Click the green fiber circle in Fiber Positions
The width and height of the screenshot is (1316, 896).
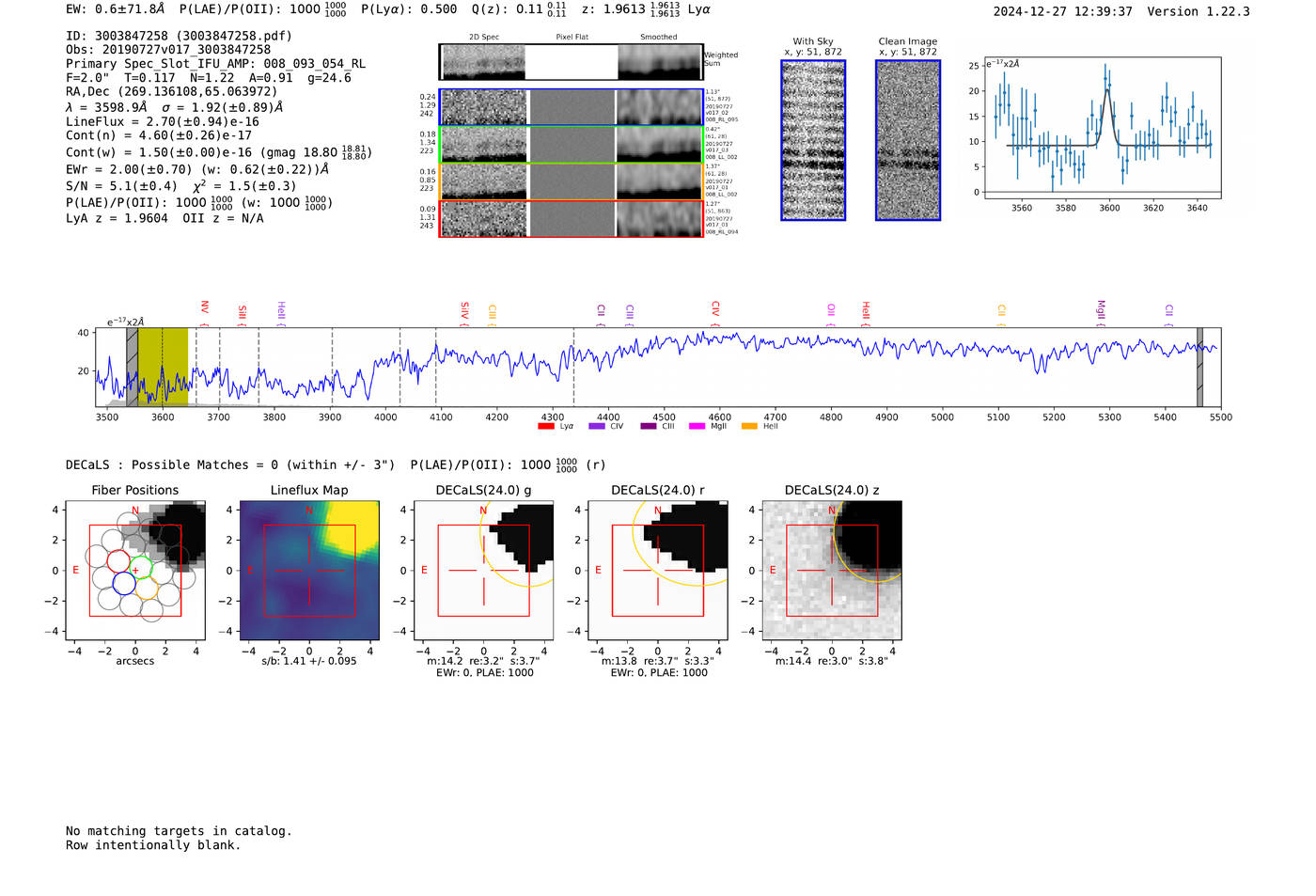(x=141, y=567)
